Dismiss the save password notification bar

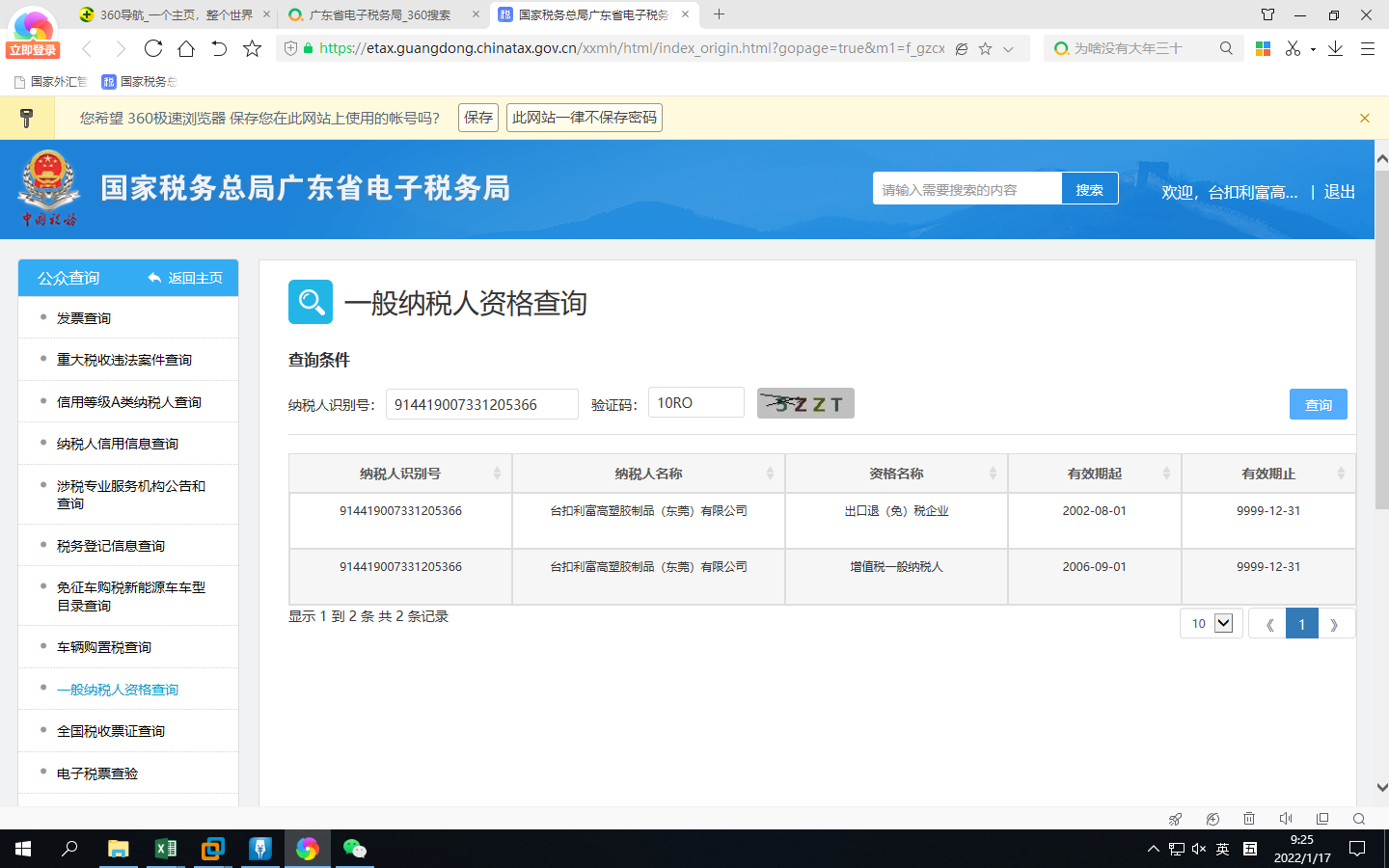pyautogui.click(x=1364, y=118)
